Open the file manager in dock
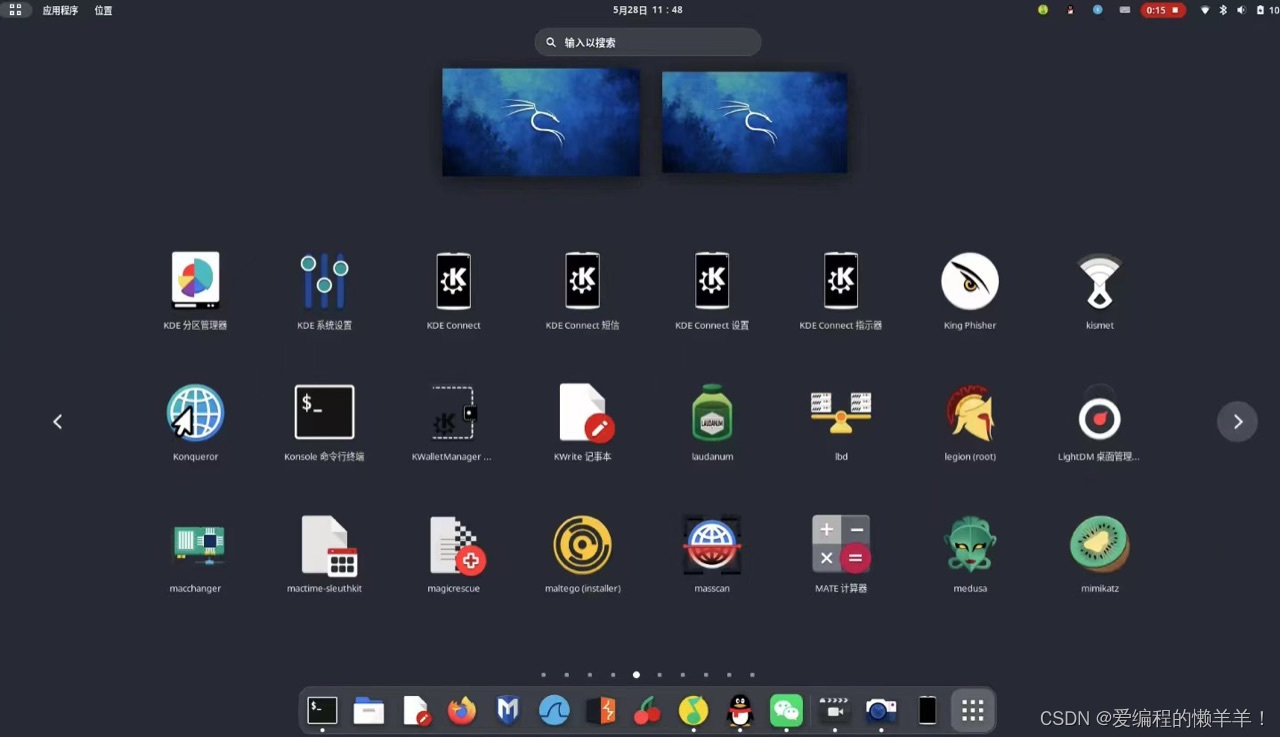The height and width of the screenshot is (738, 1280). [369, 710]
